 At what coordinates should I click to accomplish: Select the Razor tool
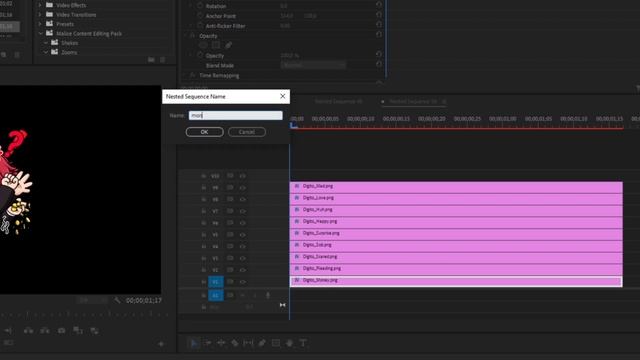[235, 343]
